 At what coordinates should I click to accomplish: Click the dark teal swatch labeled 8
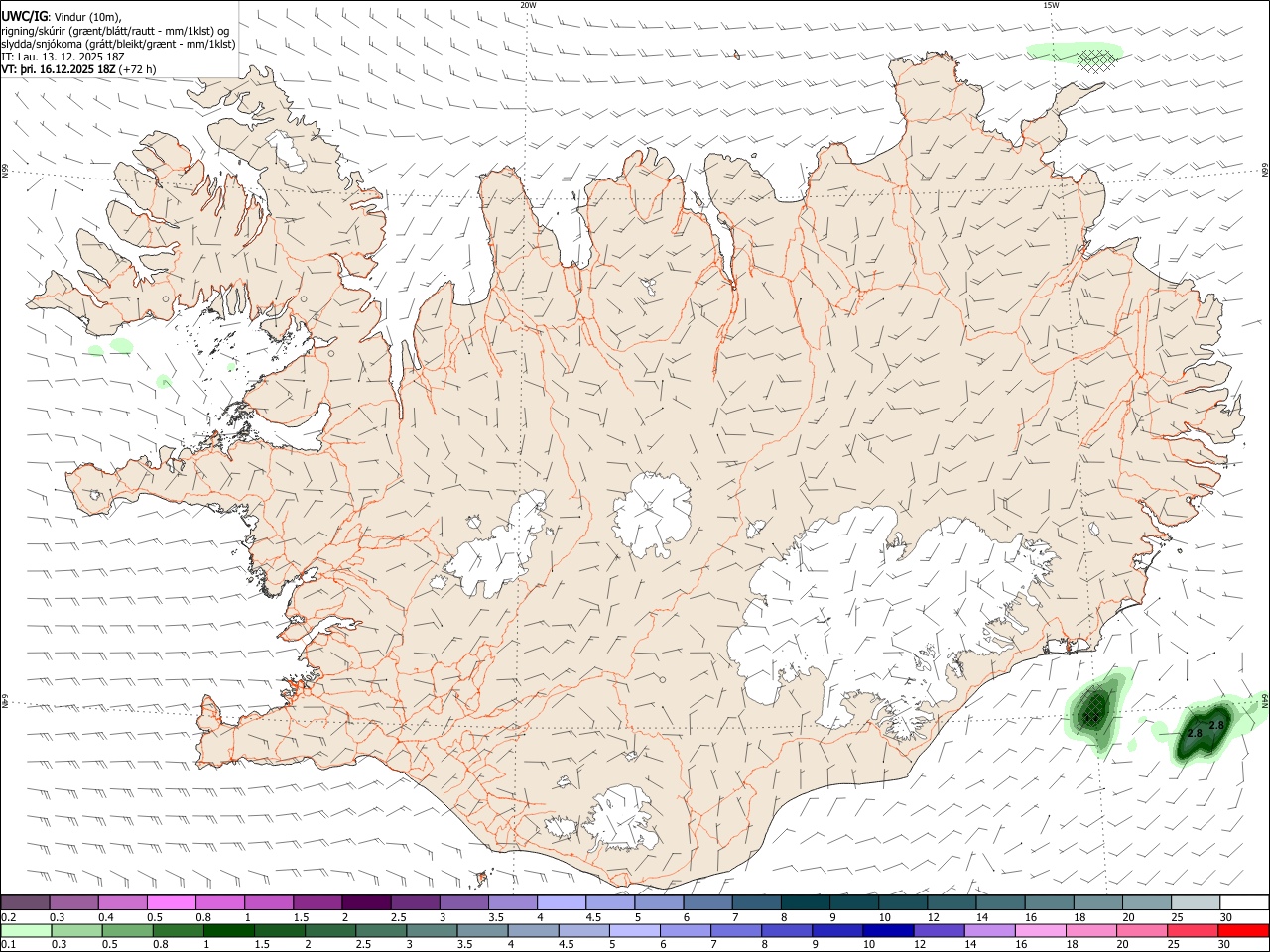804,902
